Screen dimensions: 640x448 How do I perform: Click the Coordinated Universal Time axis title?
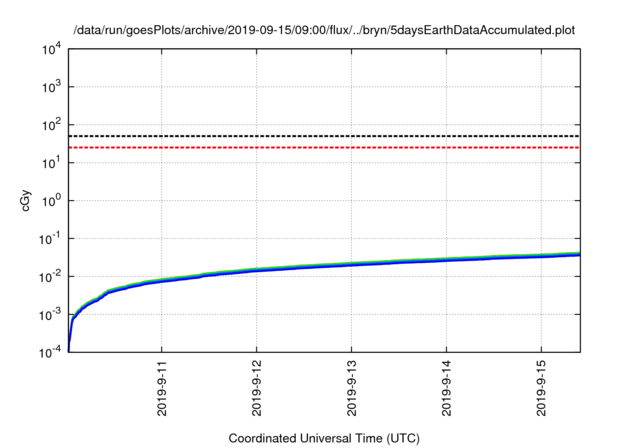(x=324, y=439)
